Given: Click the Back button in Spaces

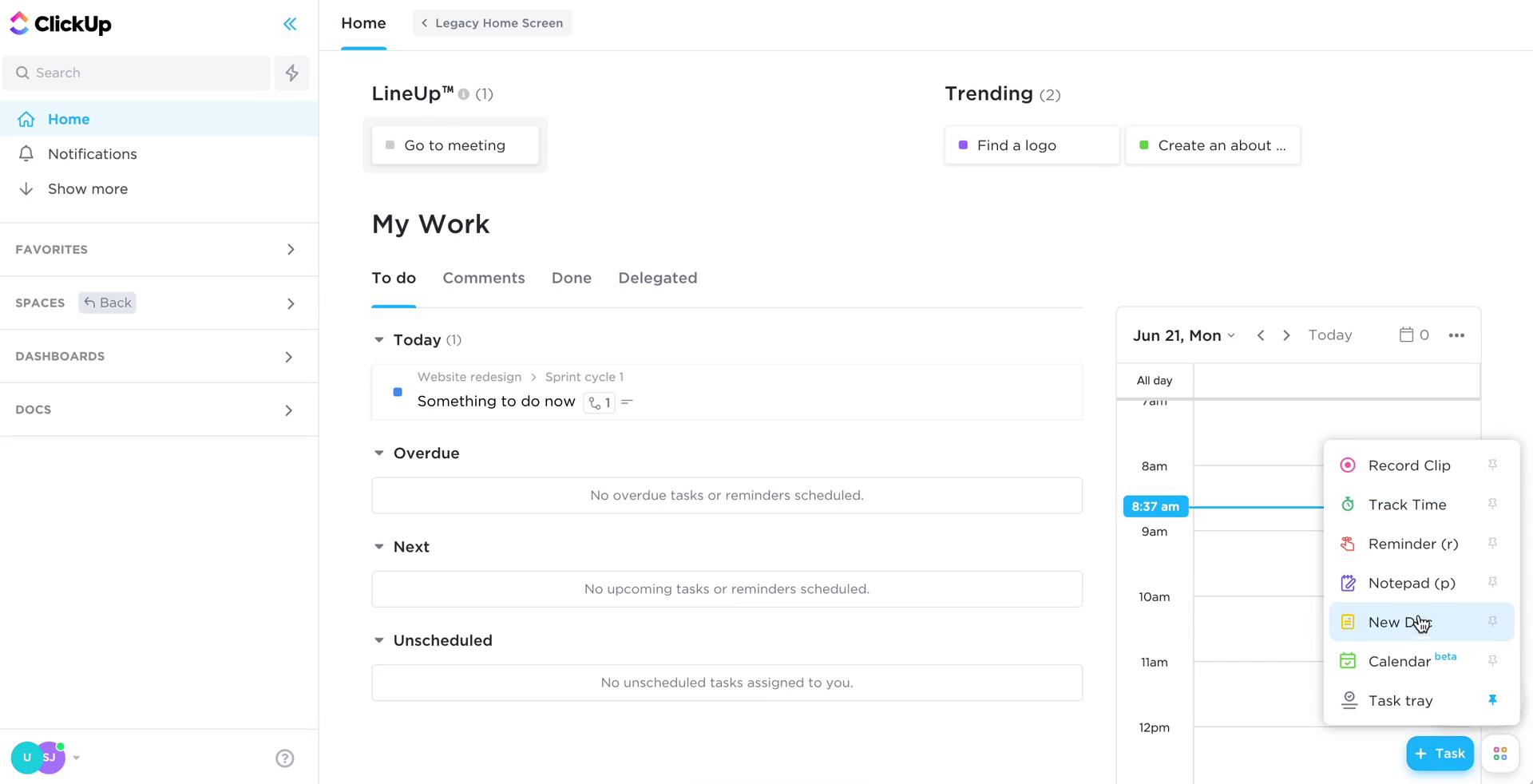Looking at the screenshot, I should pyautogui.click(x=108, y=303).
